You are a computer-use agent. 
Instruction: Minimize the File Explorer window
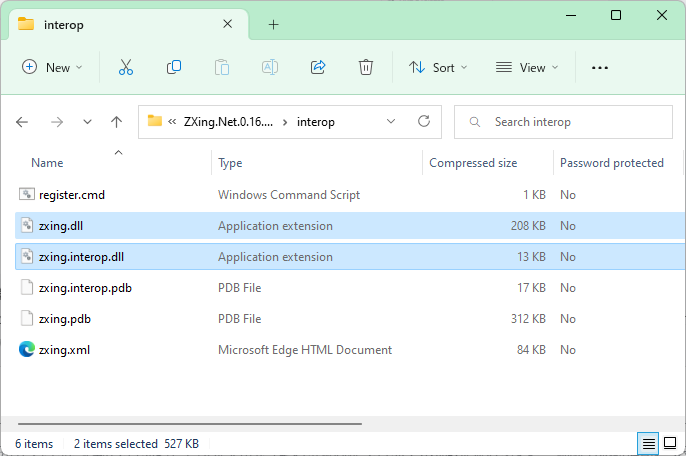tap(571, 15)
